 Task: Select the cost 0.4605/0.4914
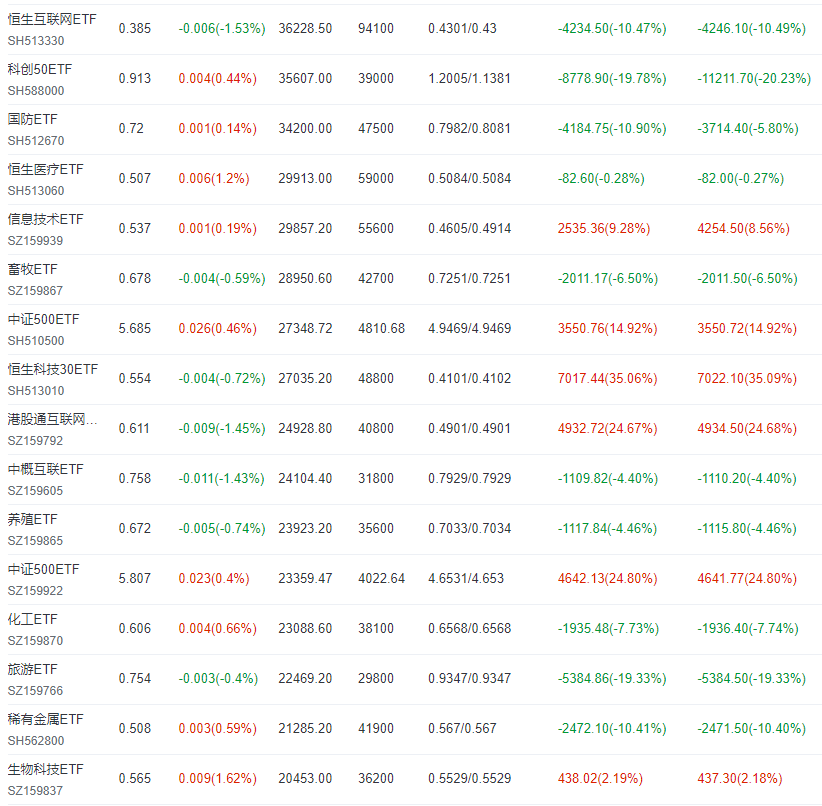pyautogui.click(x=469, y=229)
